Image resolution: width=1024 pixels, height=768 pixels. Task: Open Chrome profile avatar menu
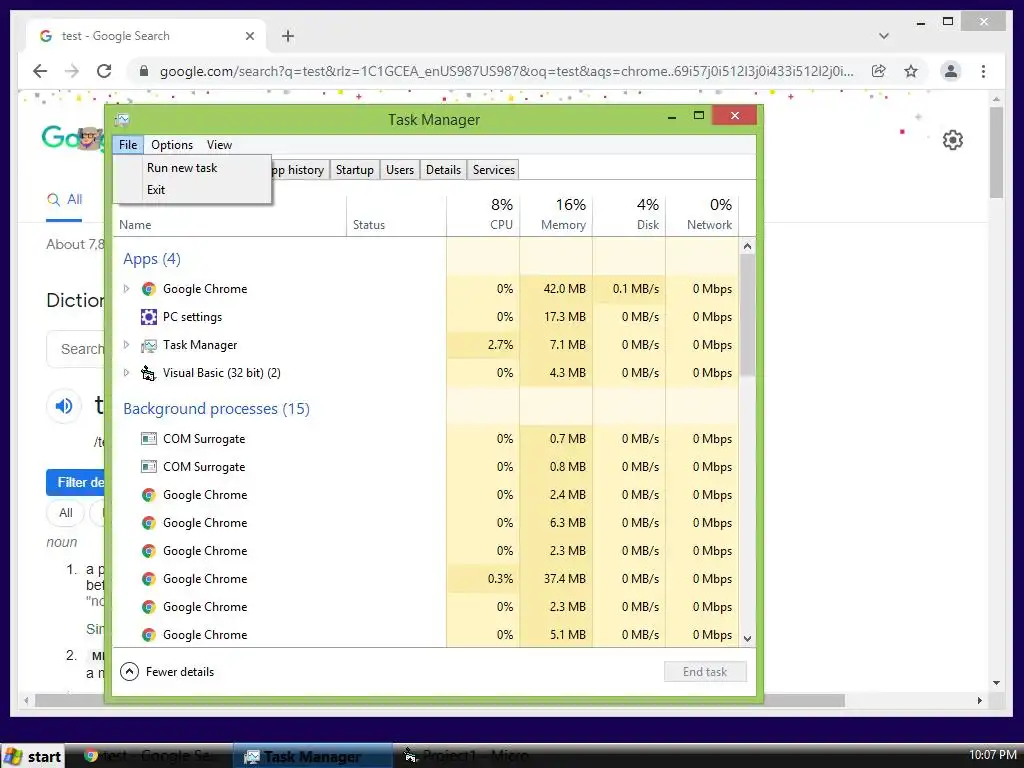tap(951, 71)
